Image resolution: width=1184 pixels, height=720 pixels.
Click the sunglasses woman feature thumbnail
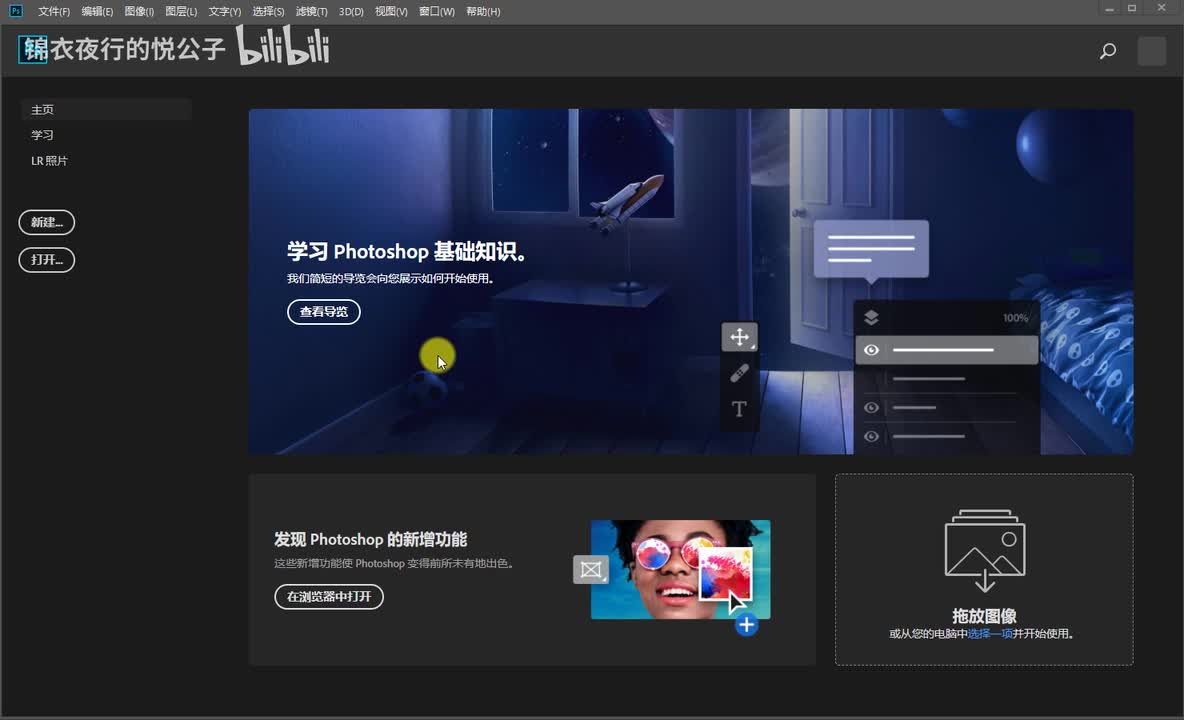click(680, 569)
